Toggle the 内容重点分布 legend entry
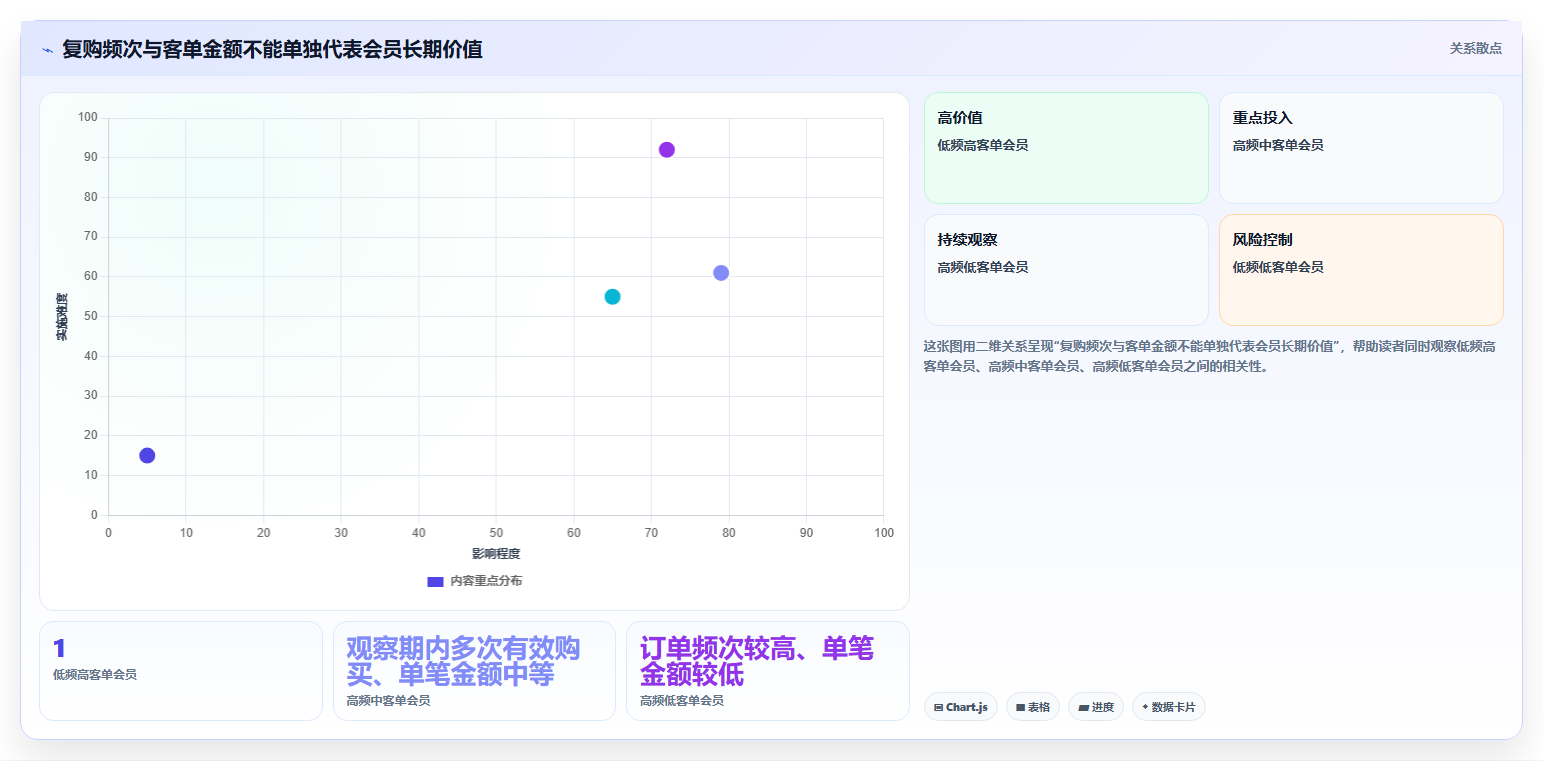Image resolution: width=1543 pixels, height=761 pixels. tap(474, 581)
